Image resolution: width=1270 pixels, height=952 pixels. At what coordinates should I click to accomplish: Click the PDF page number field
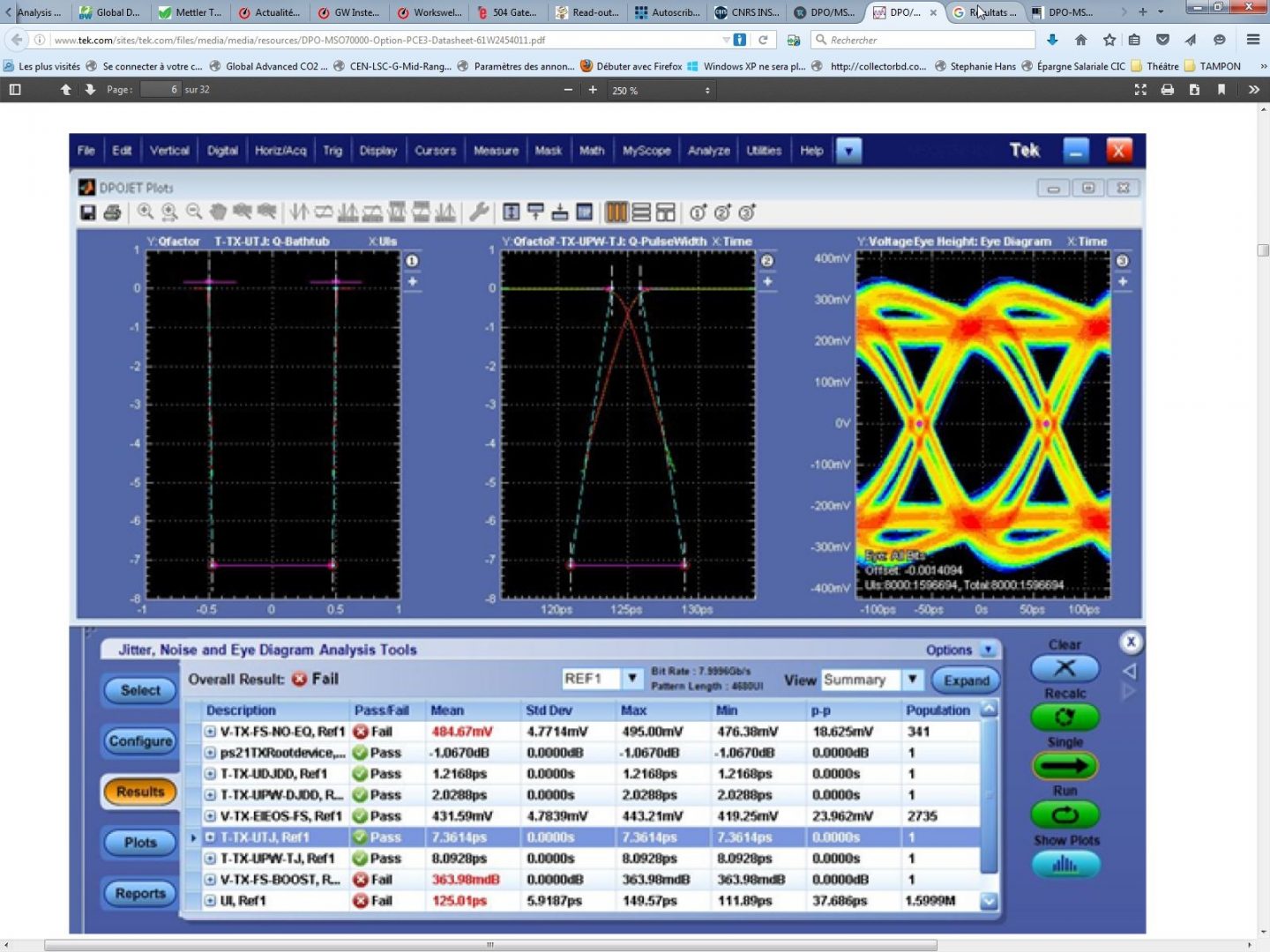(x=161, y=90)
